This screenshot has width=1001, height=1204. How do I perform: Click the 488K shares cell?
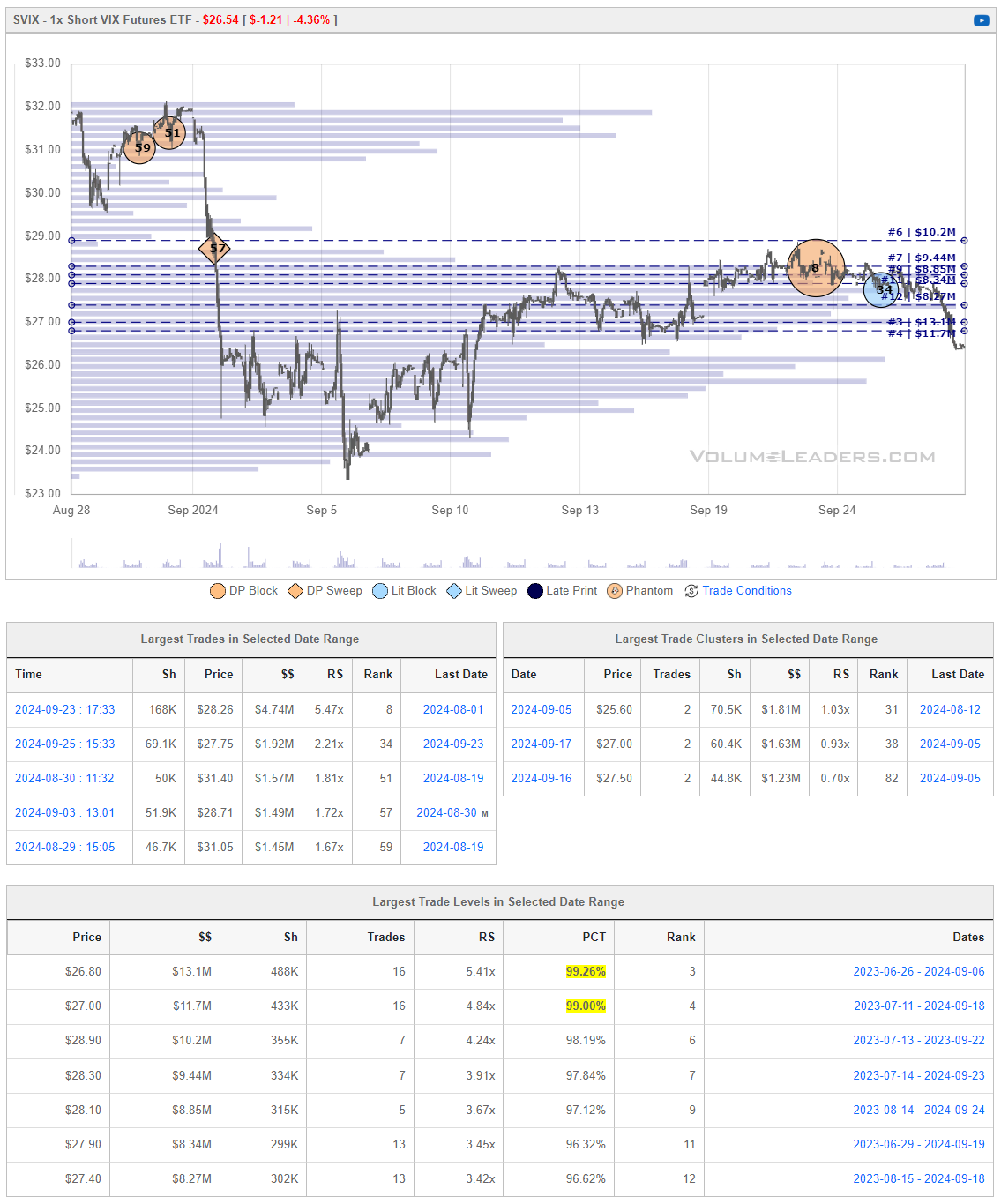pyautogui.click(x=284, y=971)
